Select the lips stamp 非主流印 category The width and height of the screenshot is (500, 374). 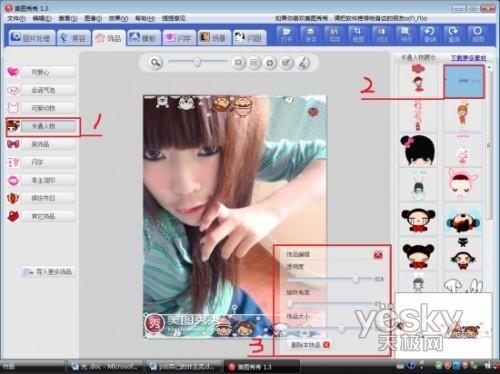[41, 180]
